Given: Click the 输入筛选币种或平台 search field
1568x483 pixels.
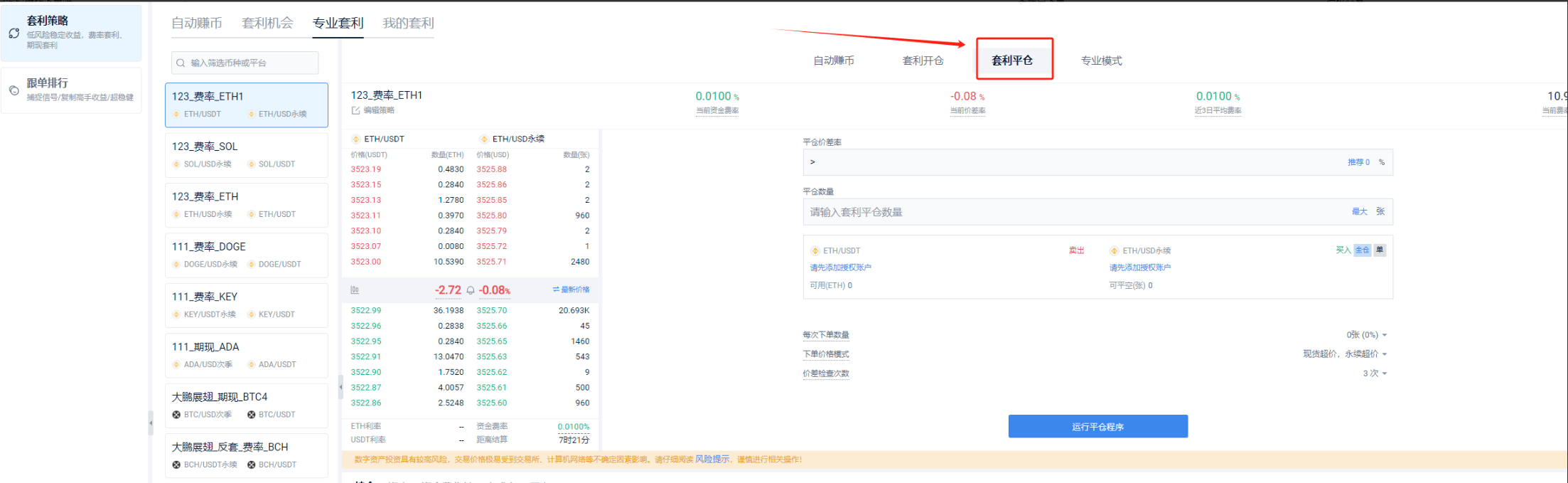Looking at the screenshot, I should coord(245,63).
